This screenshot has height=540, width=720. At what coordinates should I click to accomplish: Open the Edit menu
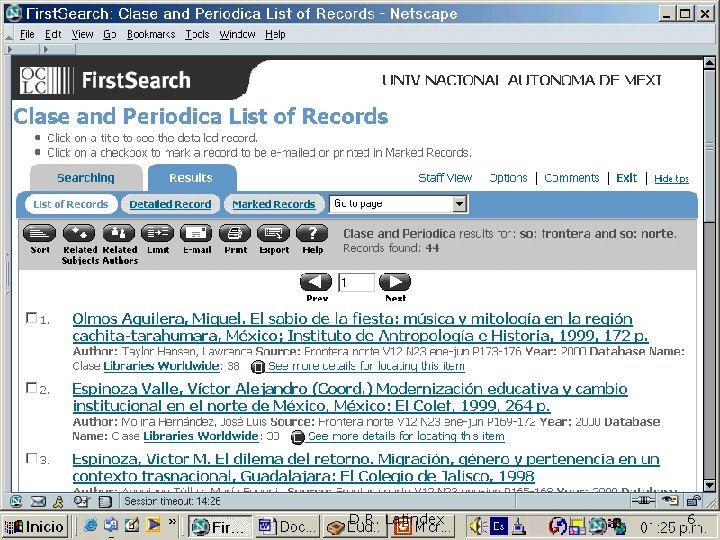click(53, 34)
